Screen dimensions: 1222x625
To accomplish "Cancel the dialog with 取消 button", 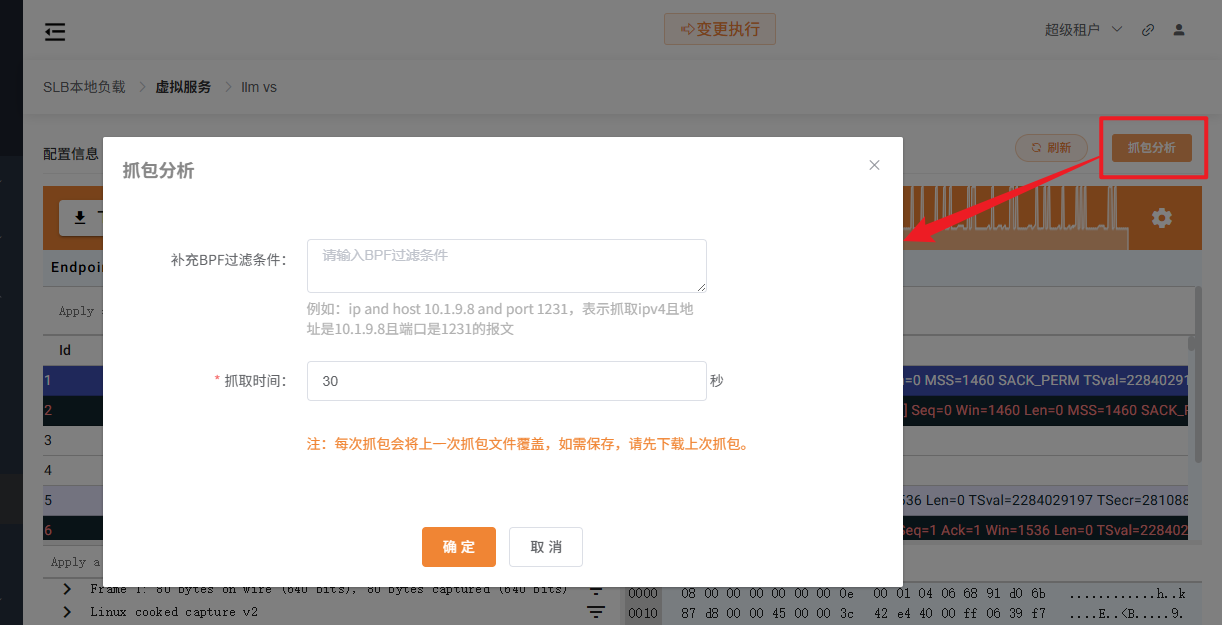I will (x=546, y=547).
